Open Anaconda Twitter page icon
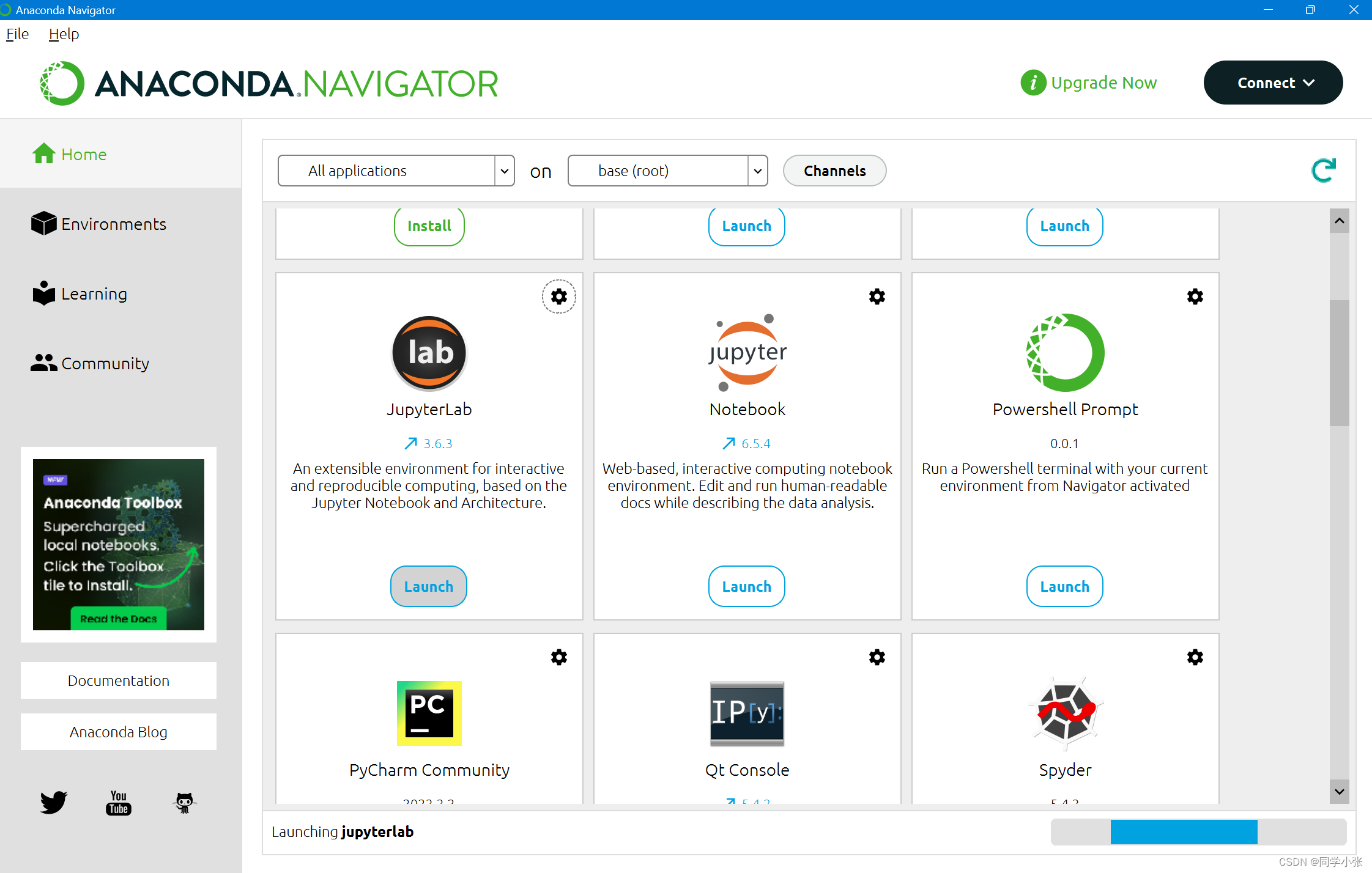This screenshot has height=873, width=1372. 54,802
